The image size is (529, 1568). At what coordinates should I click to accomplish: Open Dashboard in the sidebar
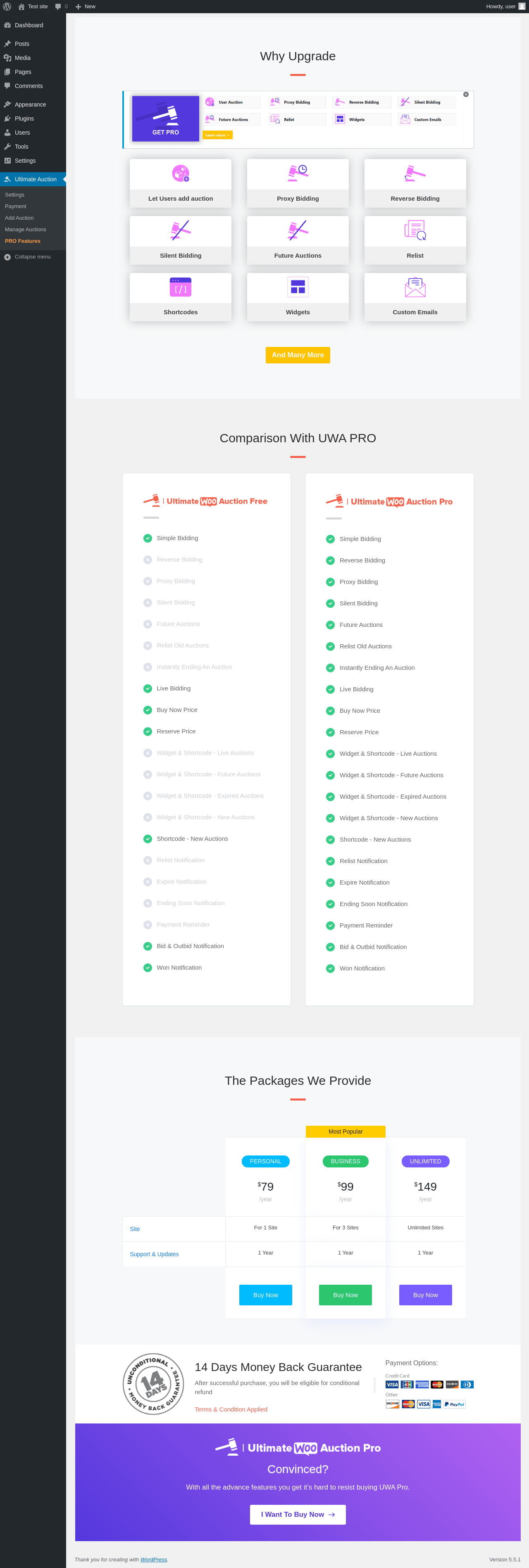(x=33, y=26)
